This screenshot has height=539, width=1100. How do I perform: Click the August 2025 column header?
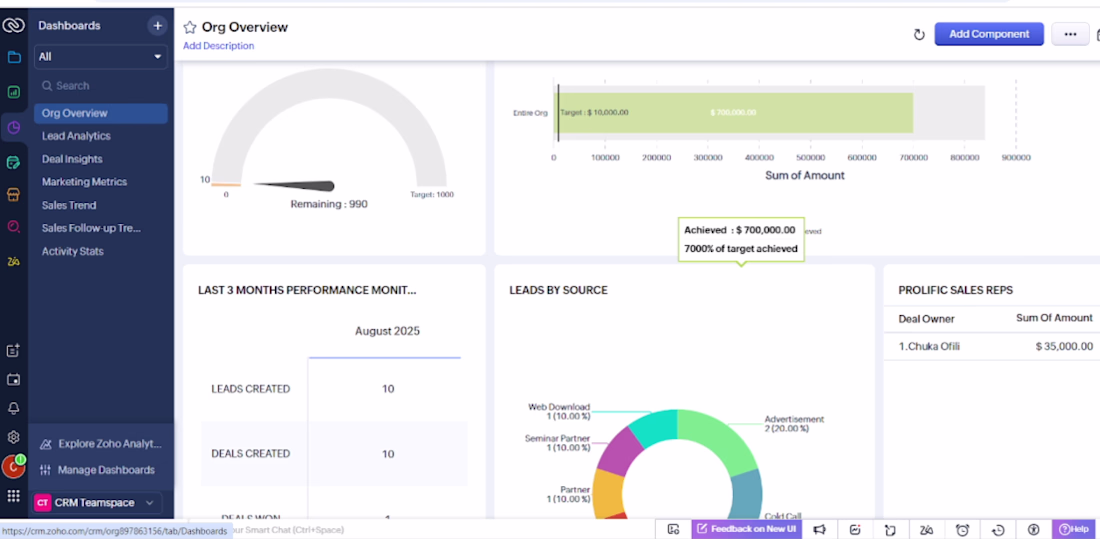pos(387,331)
